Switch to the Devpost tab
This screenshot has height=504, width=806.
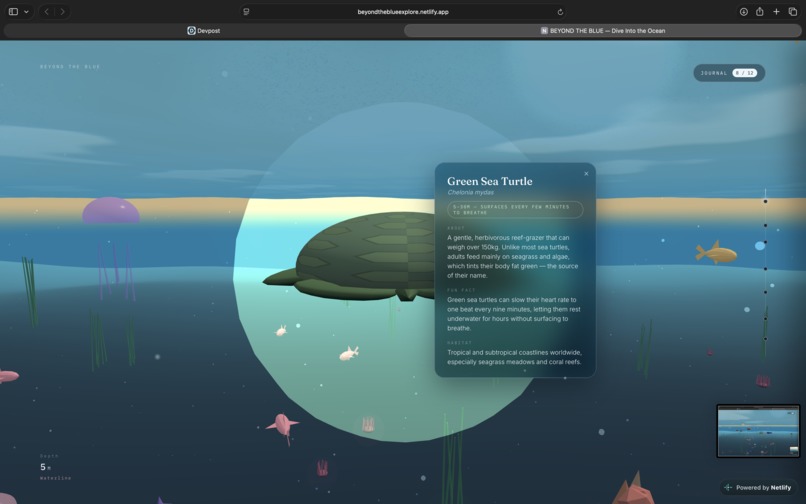(204, 31)
